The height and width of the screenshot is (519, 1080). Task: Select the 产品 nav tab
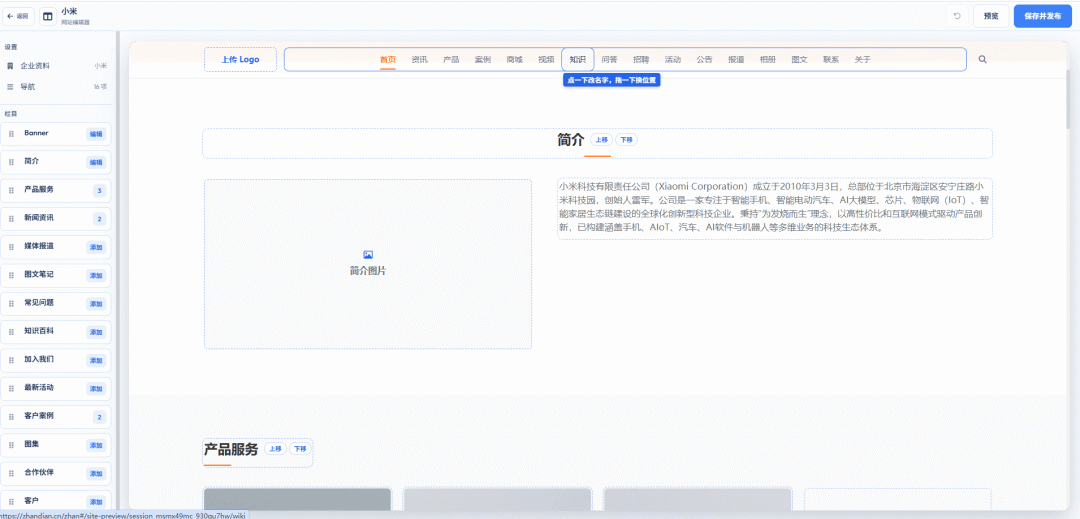[451, 60]
